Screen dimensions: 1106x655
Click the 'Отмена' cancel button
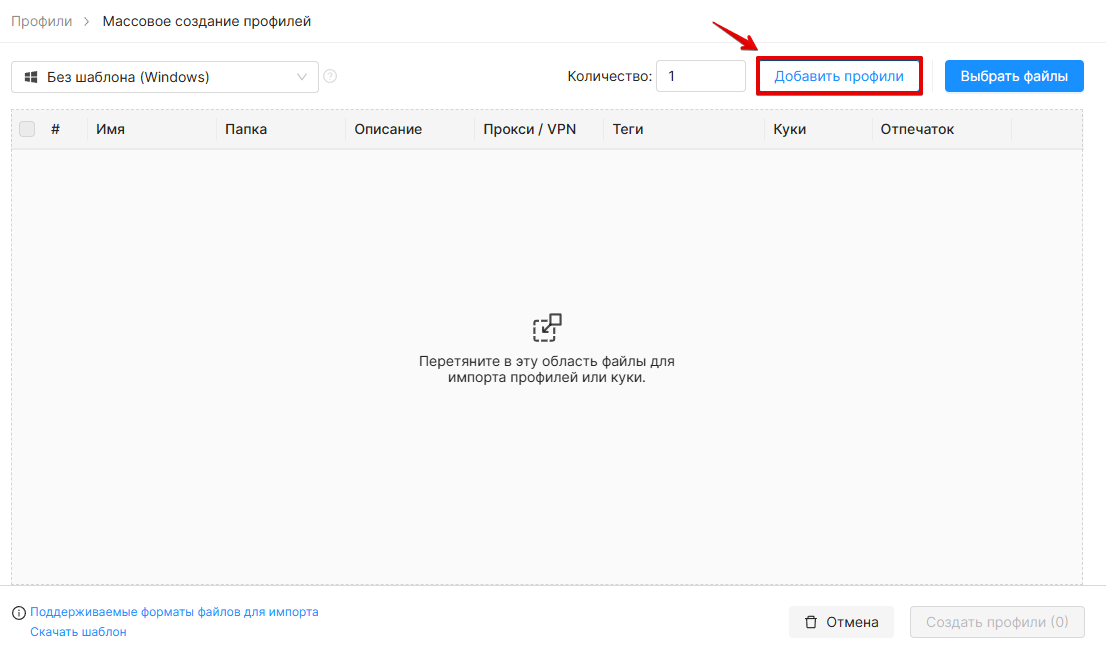tap(841, 622)
